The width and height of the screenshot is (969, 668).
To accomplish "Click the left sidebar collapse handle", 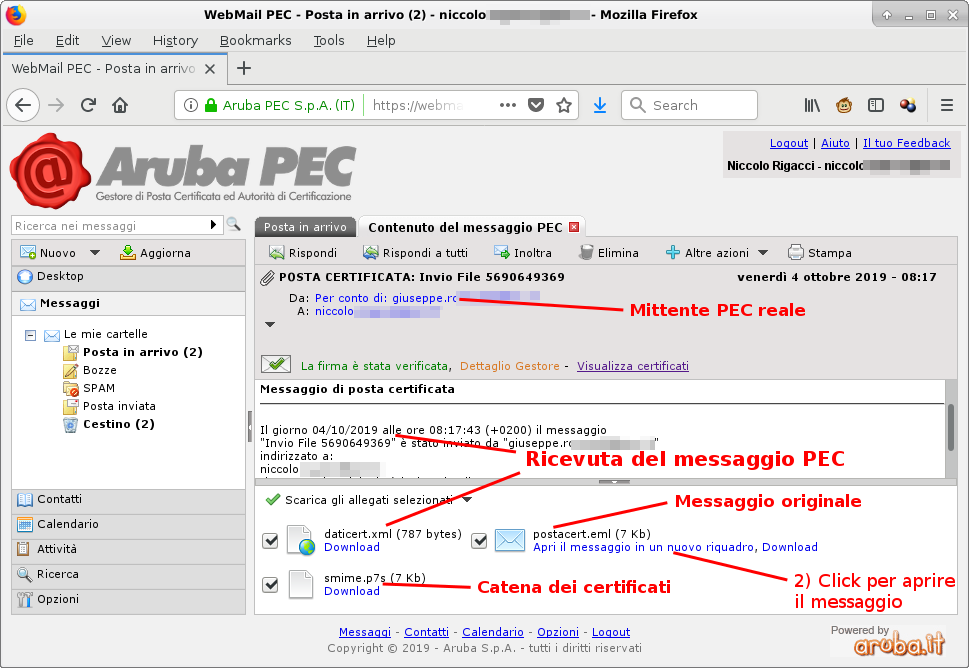I will pyautogui.click(x=250, y=425).
